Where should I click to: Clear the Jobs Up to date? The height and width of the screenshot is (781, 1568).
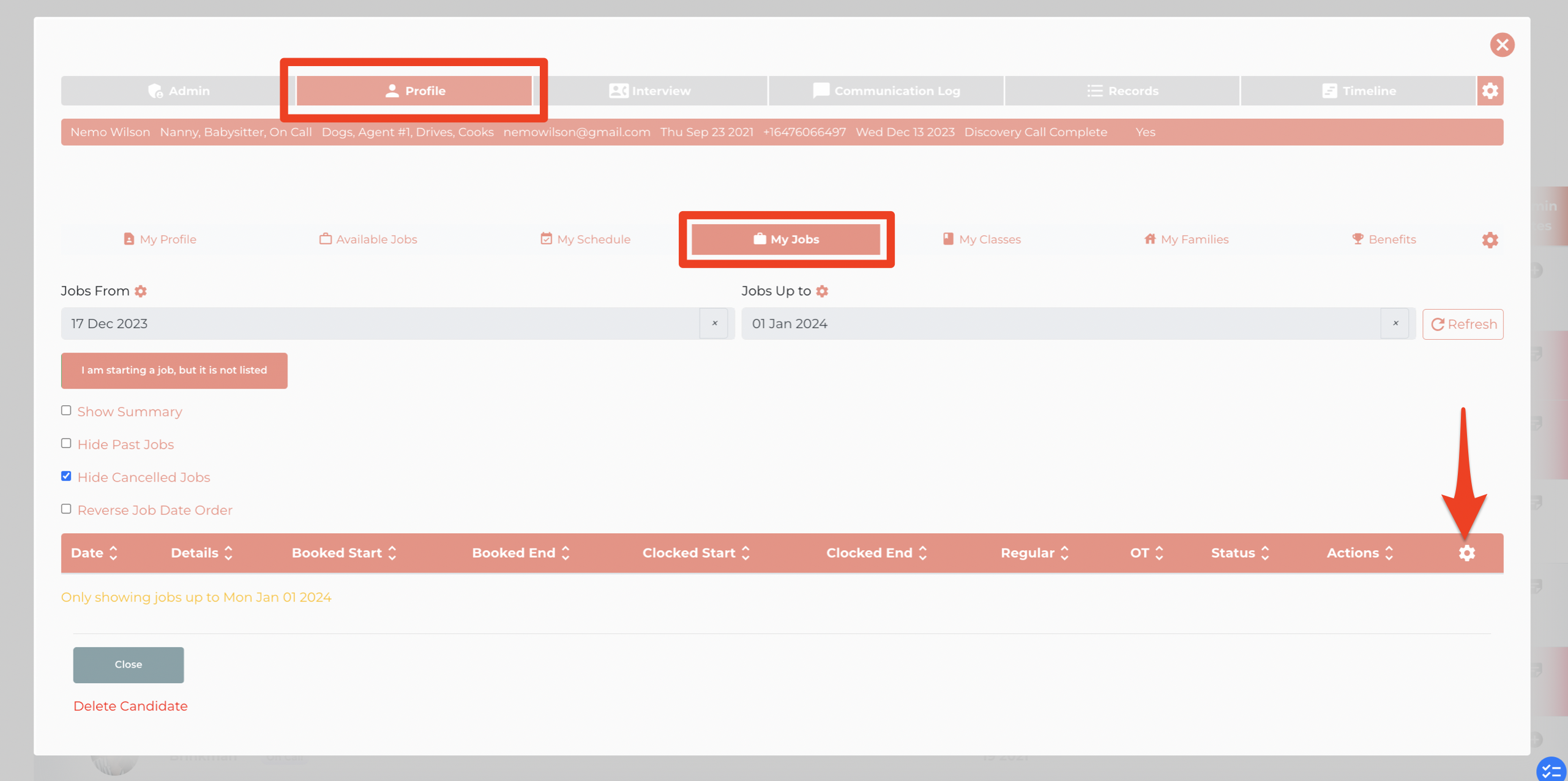point(1395,323)
